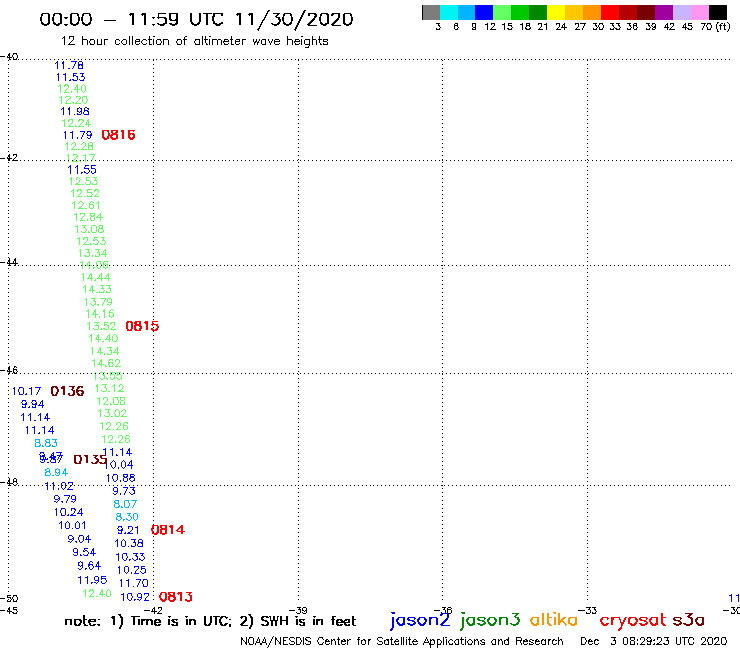Select the pink swatch in the color scale
The width and height of the screenshot is (740, 650).
tap(700, 12)
